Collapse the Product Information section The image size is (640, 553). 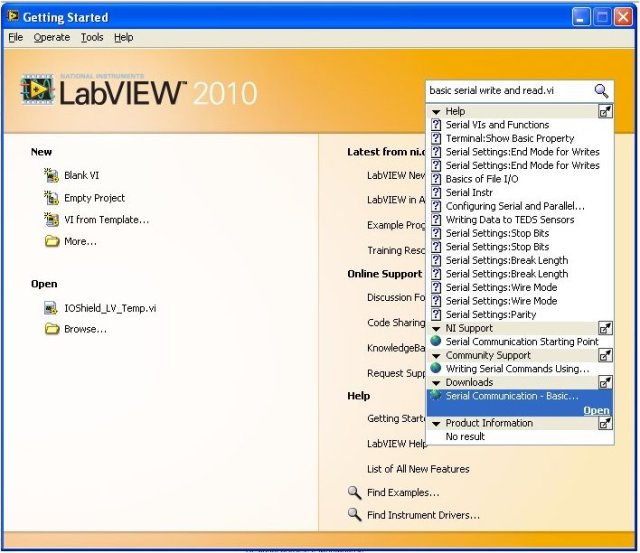[x=436, y=423]
